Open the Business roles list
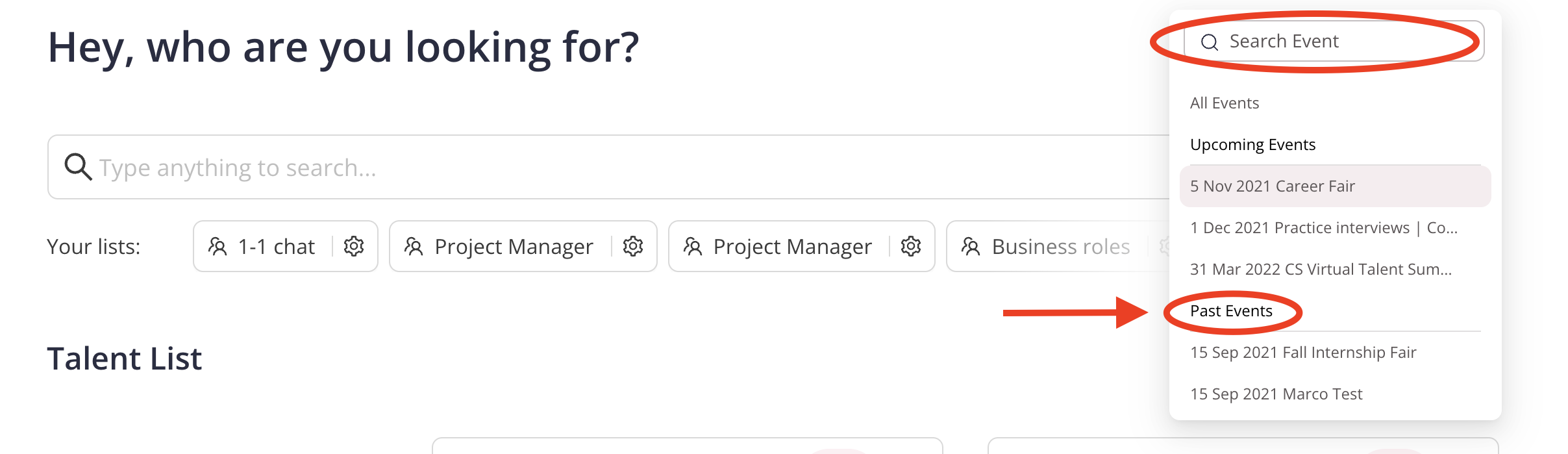Image resolution: width=1568 pixels, height=454 pixels. tap(1060, 247)
